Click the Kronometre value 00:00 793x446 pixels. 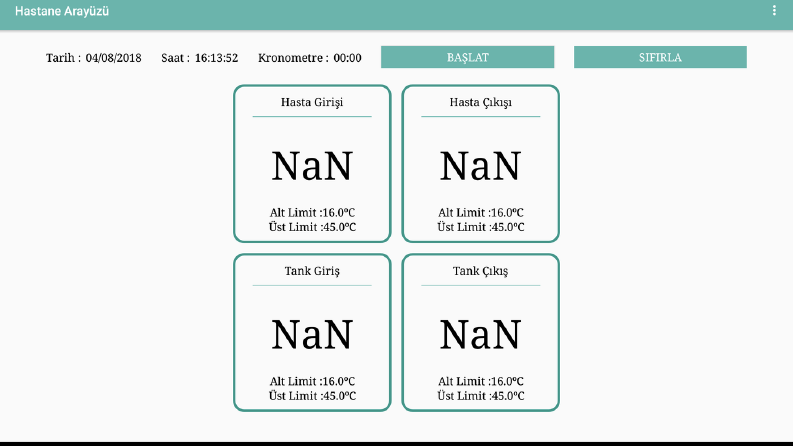pos(347,58)
